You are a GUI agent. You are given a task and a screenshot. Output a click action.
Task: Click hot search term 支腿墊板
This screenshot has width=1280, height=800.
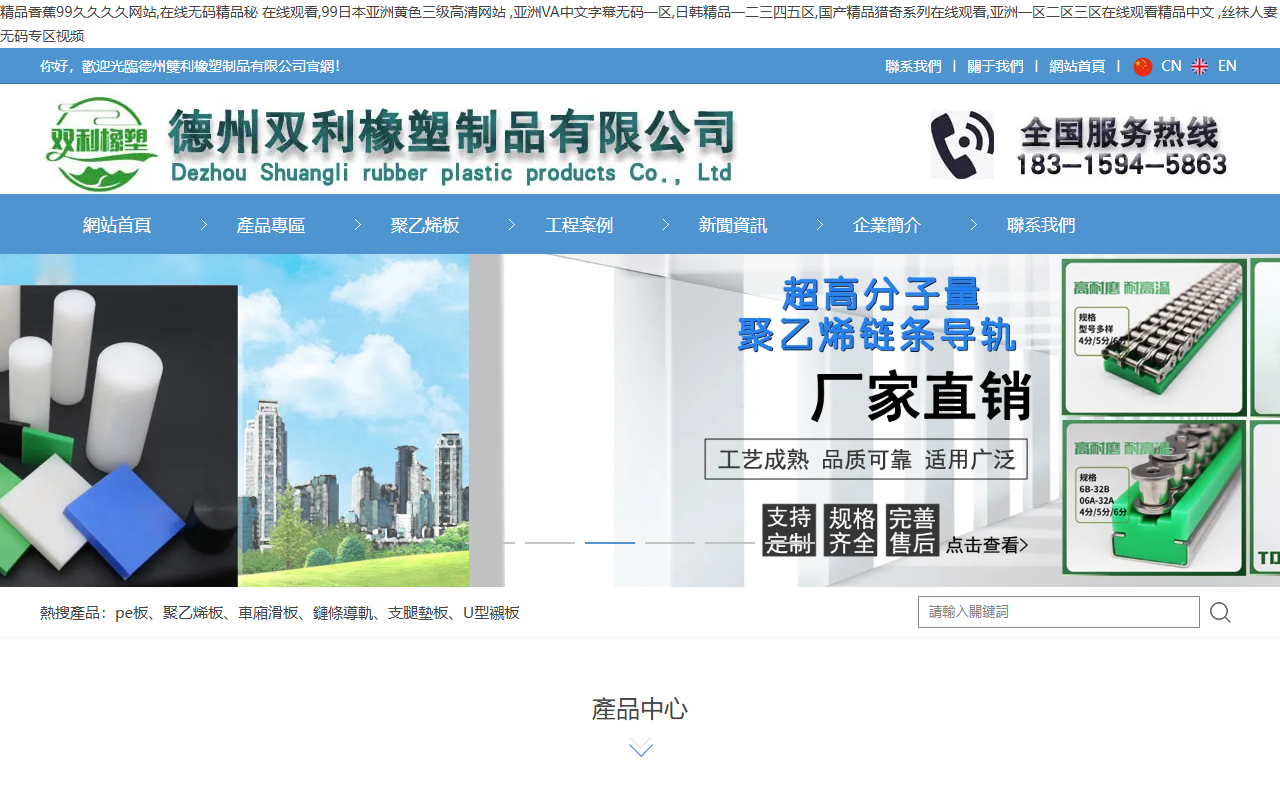(x=418, y=613)
